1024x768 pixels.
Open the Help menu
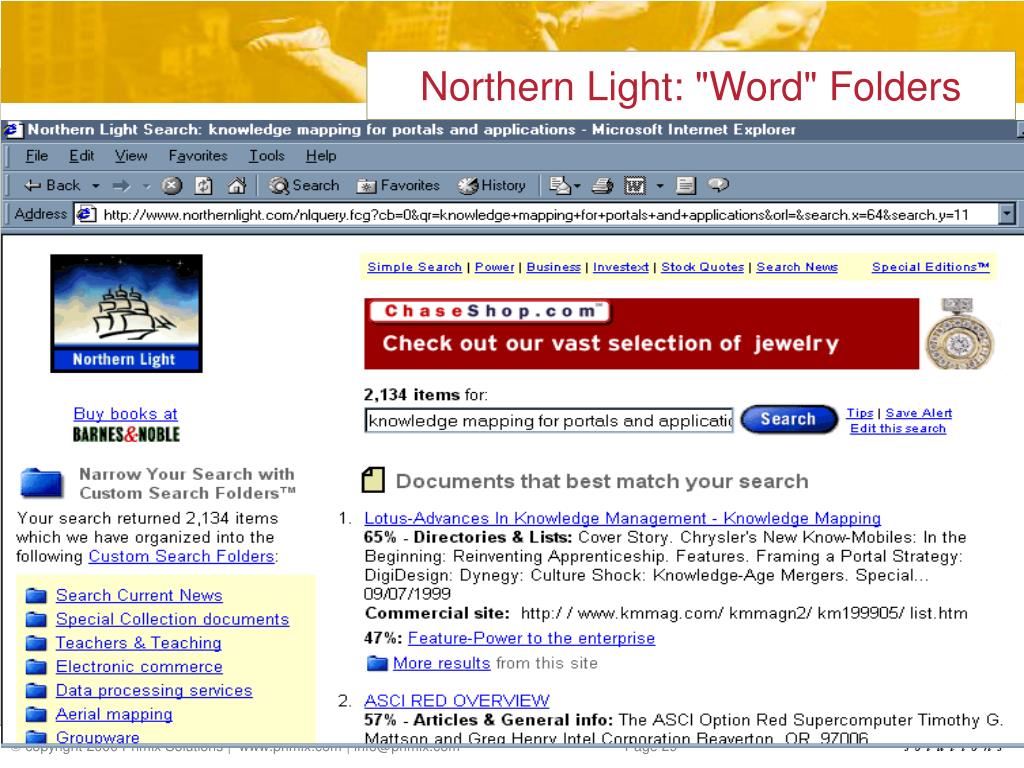coord(321,156)
